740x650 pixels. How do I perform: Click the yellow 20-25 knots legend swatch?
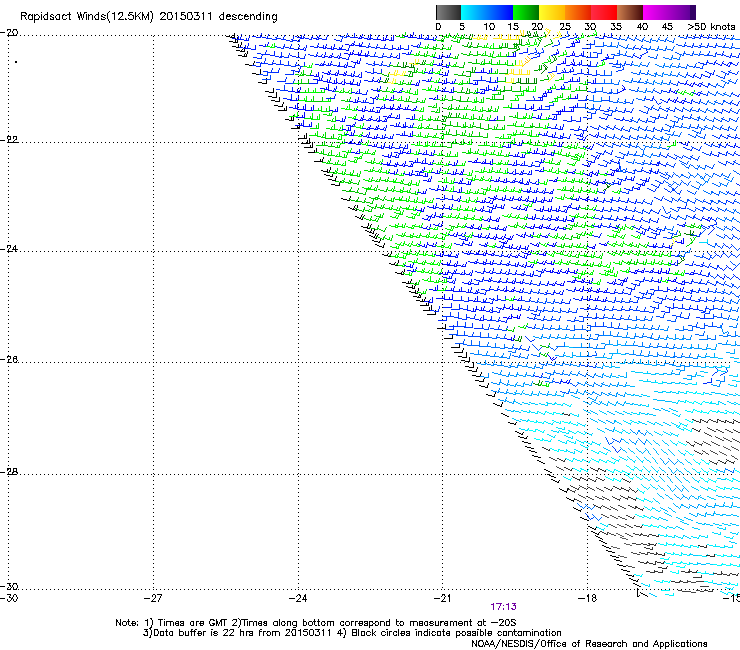pyautogui.click(x=552, y=12)
